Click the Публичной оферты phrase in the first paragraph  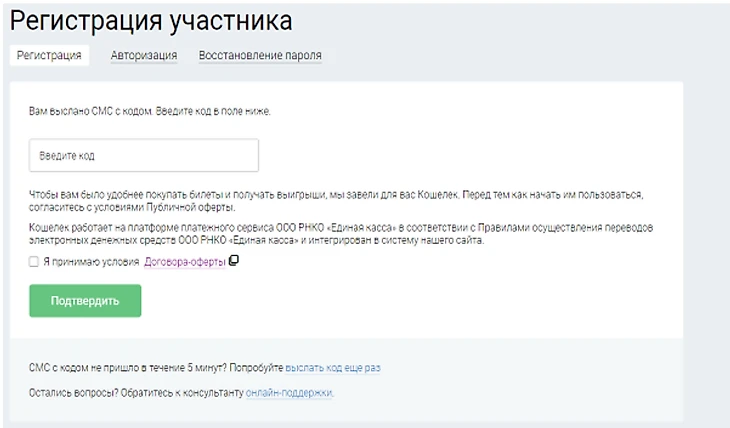coord(190,207)
